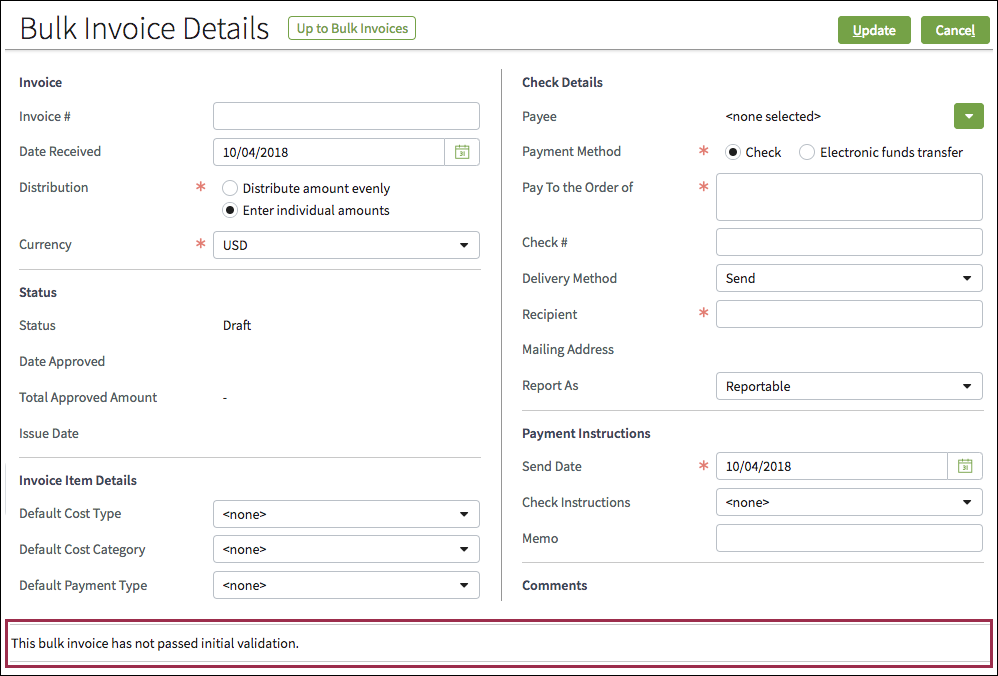Go Up to Bulk Invoices

point(352,28)
